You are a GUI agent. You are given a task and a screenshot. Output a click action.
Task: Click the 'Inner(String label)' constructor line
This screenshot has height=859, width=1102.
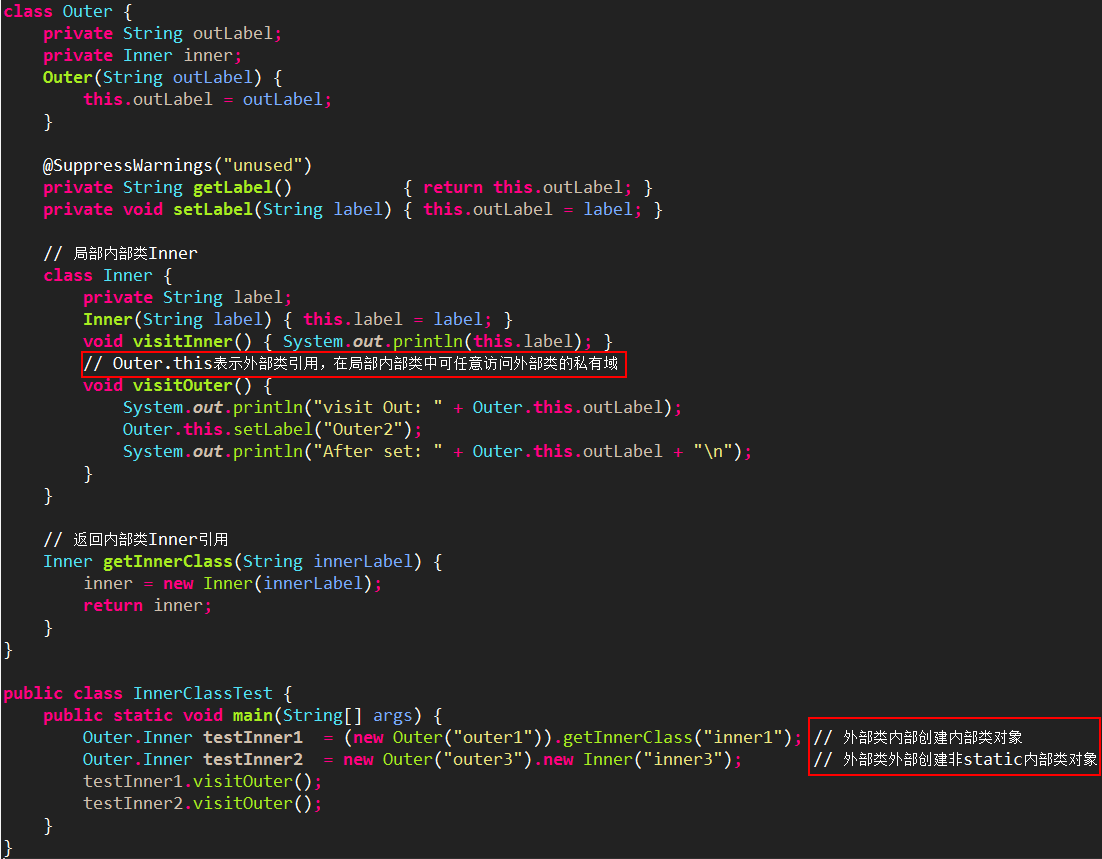click(x=298, y=319)
